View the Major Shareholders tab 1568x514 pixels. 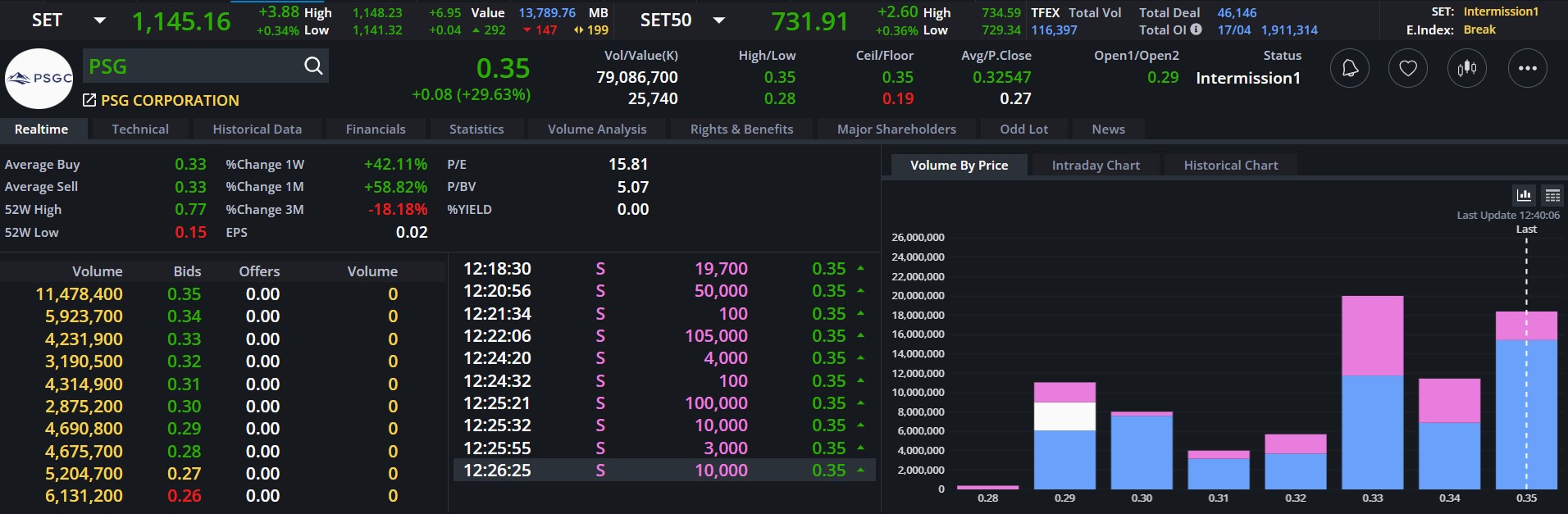(896, 129)
